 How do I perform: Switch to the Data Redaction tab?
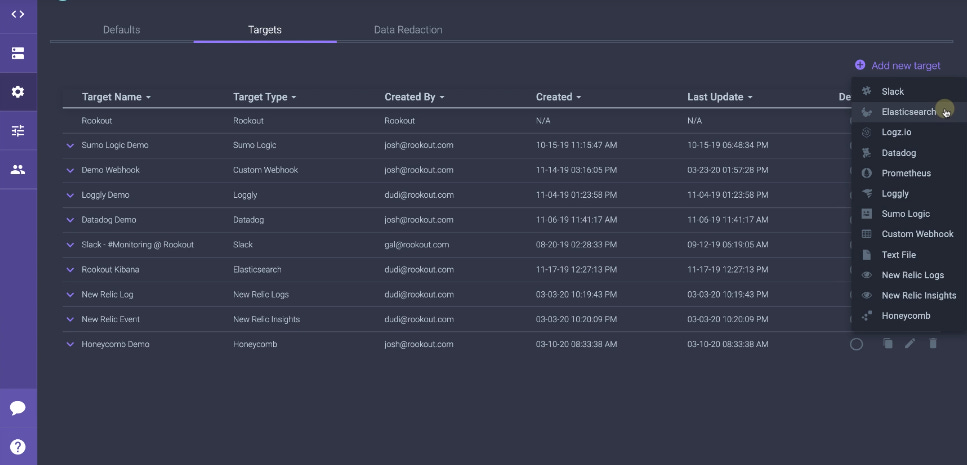click(x=408, y=30)
